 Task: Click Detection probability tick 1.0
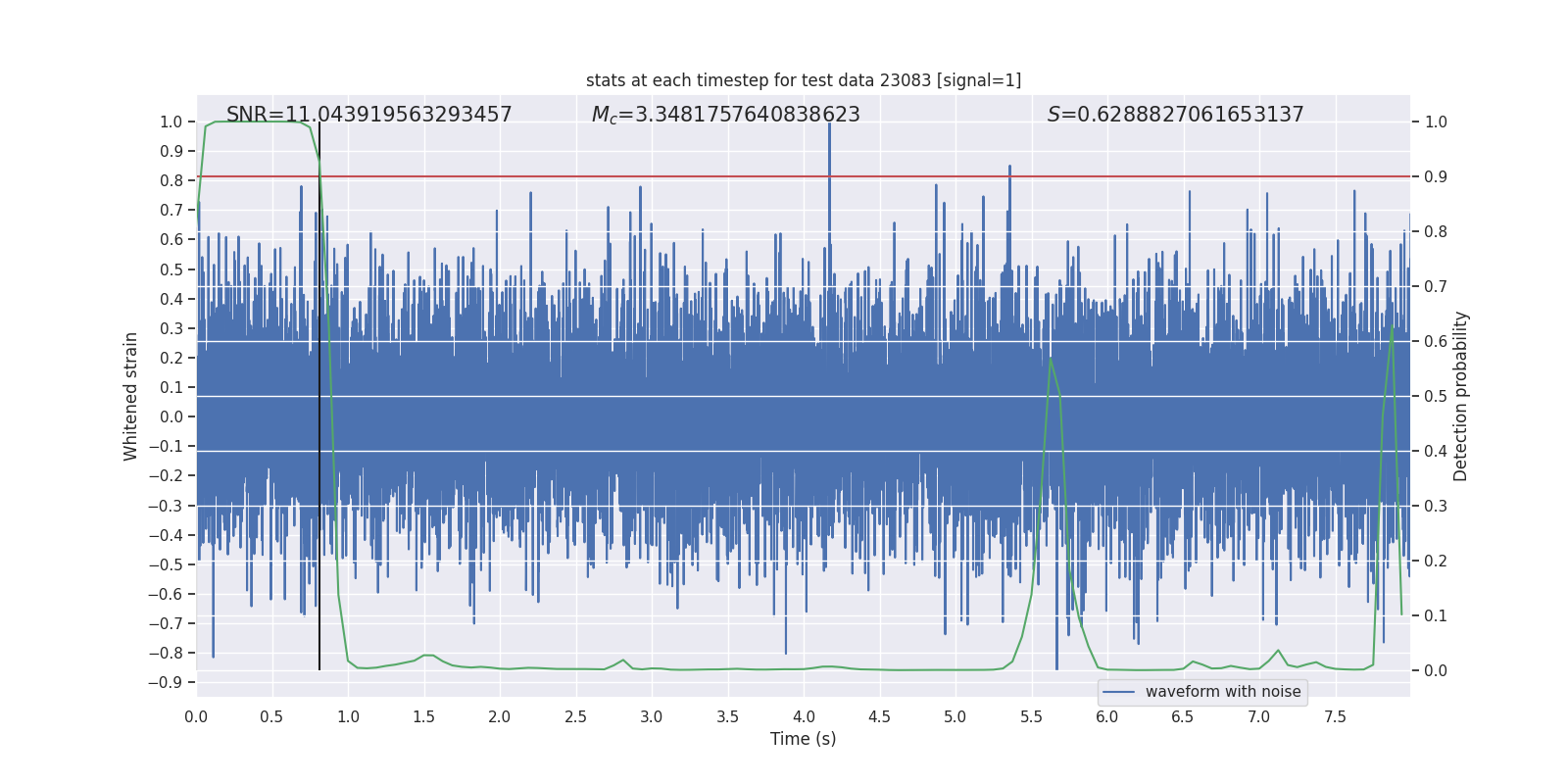[x=1436, y=122]
